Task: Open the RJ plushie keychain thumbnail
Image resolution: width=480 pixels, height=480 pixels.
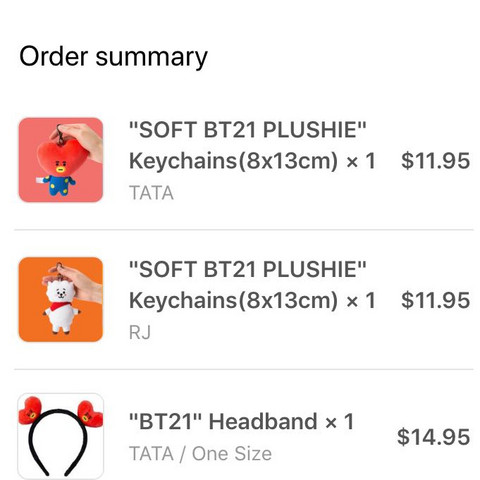Action: 61,299
